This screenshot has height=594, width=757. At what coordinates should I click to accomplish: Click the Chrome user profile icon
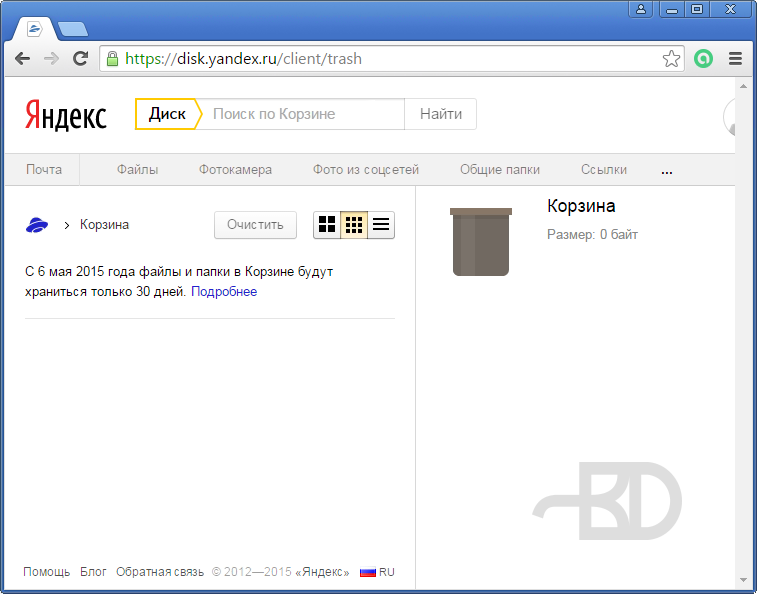click(x=641, y=9)
